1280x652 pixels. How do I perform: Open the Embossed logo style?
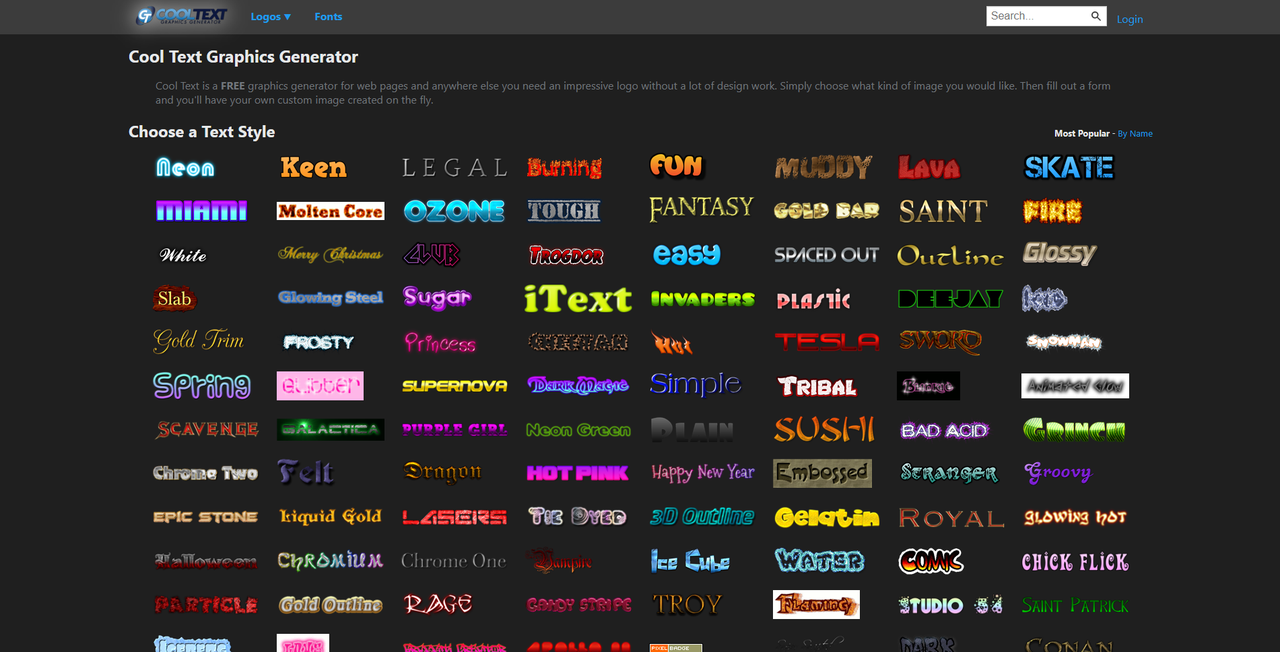pyautogui.click(x=822, y=473)
